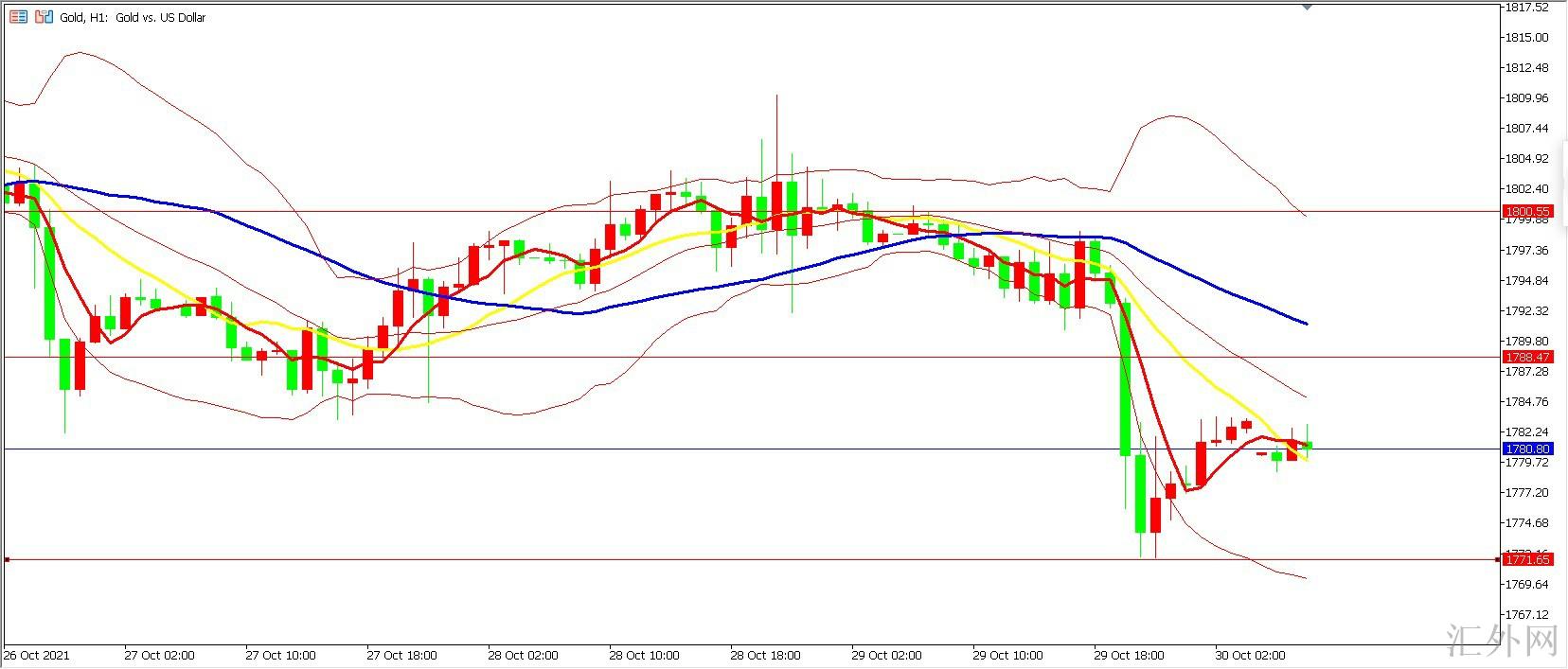Screen dimensions: 1568x669
Task: Click the gray chart shift triangle marker
Action: coord(1308,7)
